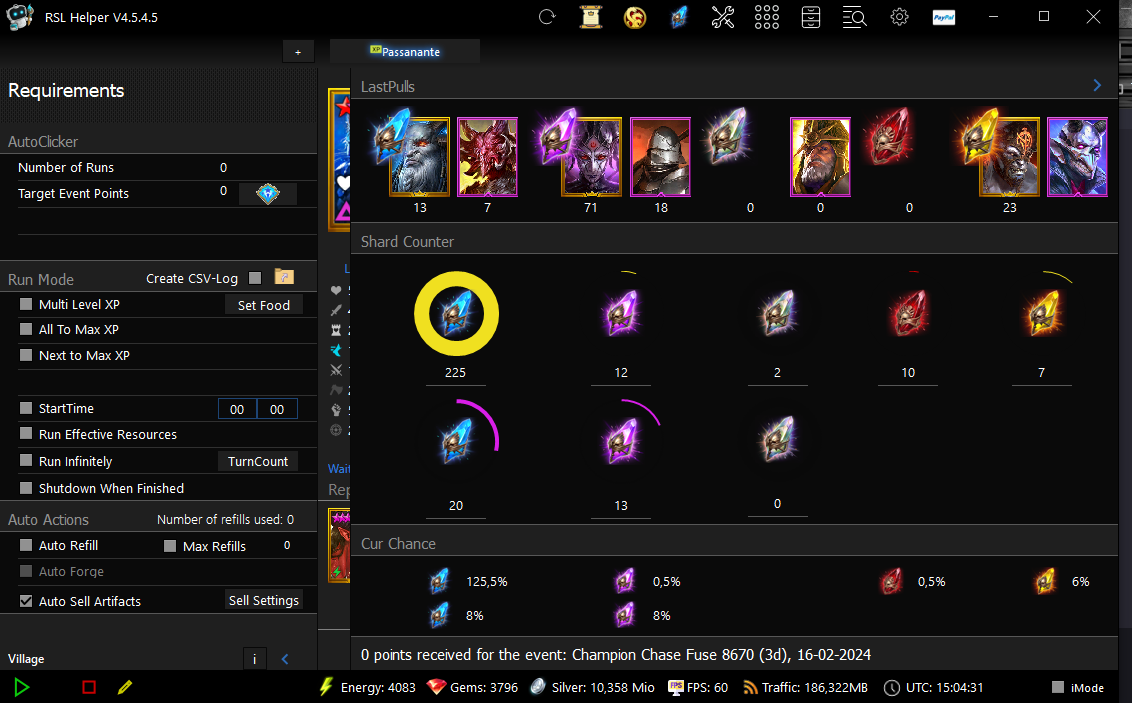The width and height of the screenshot is (1132, 703).
Task: Click the blue shard with count 20
Action: pyautogui.click(x=456, y=441)
